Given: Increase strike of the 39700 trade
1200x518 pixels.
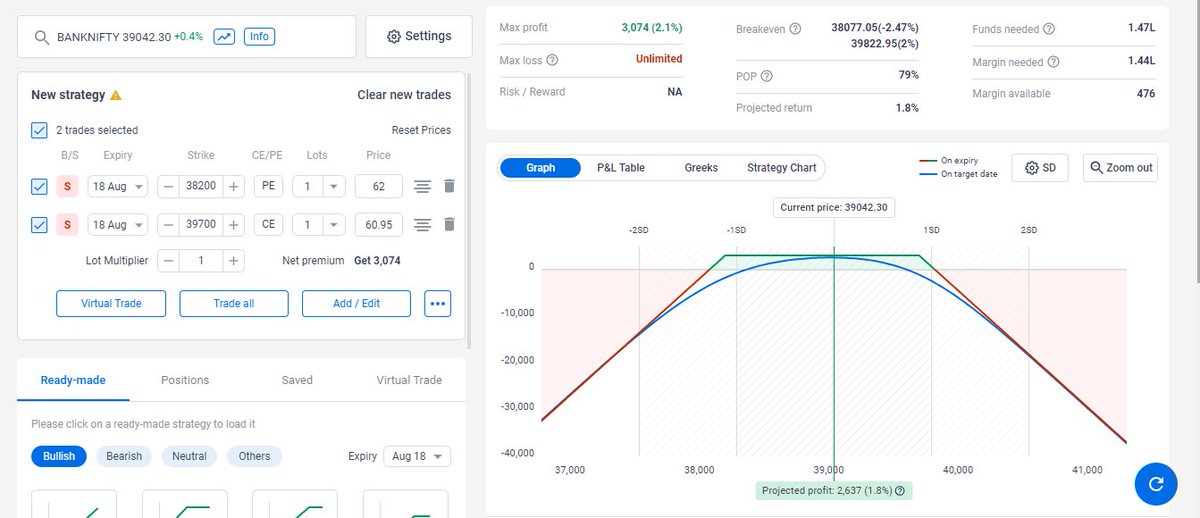Looking at the screenshot, I should point(233,225).
